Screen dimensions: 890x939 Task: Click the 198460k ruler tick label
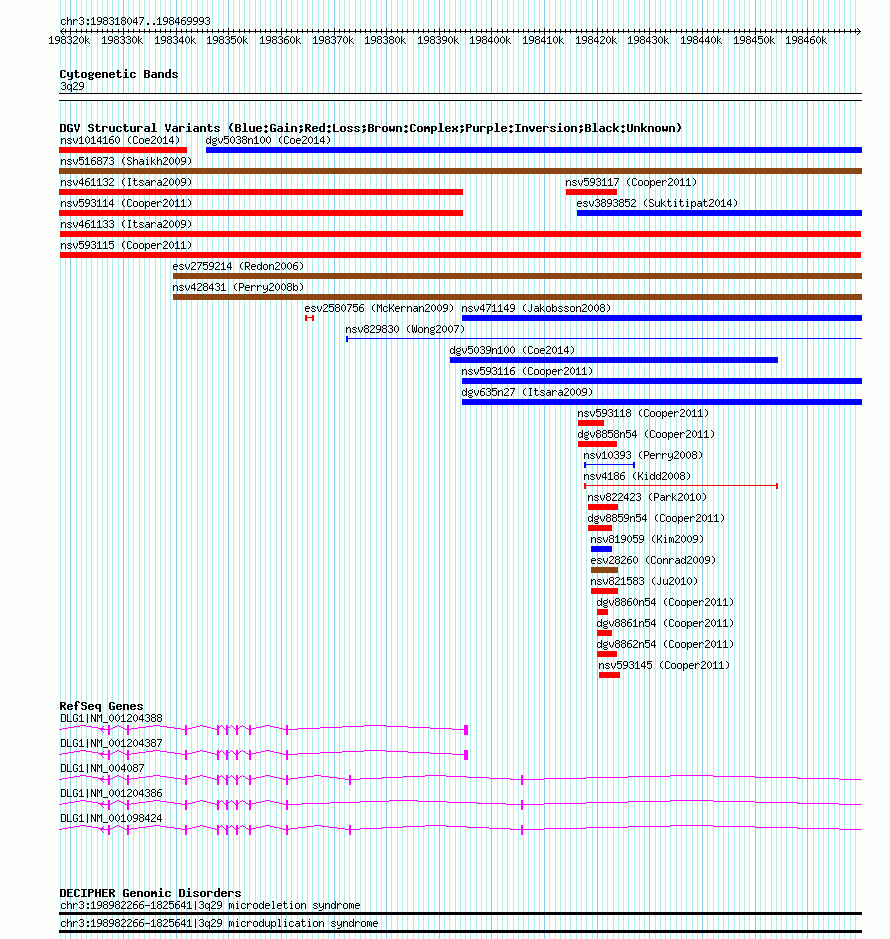pyautogui.click(x=806, y=40)
